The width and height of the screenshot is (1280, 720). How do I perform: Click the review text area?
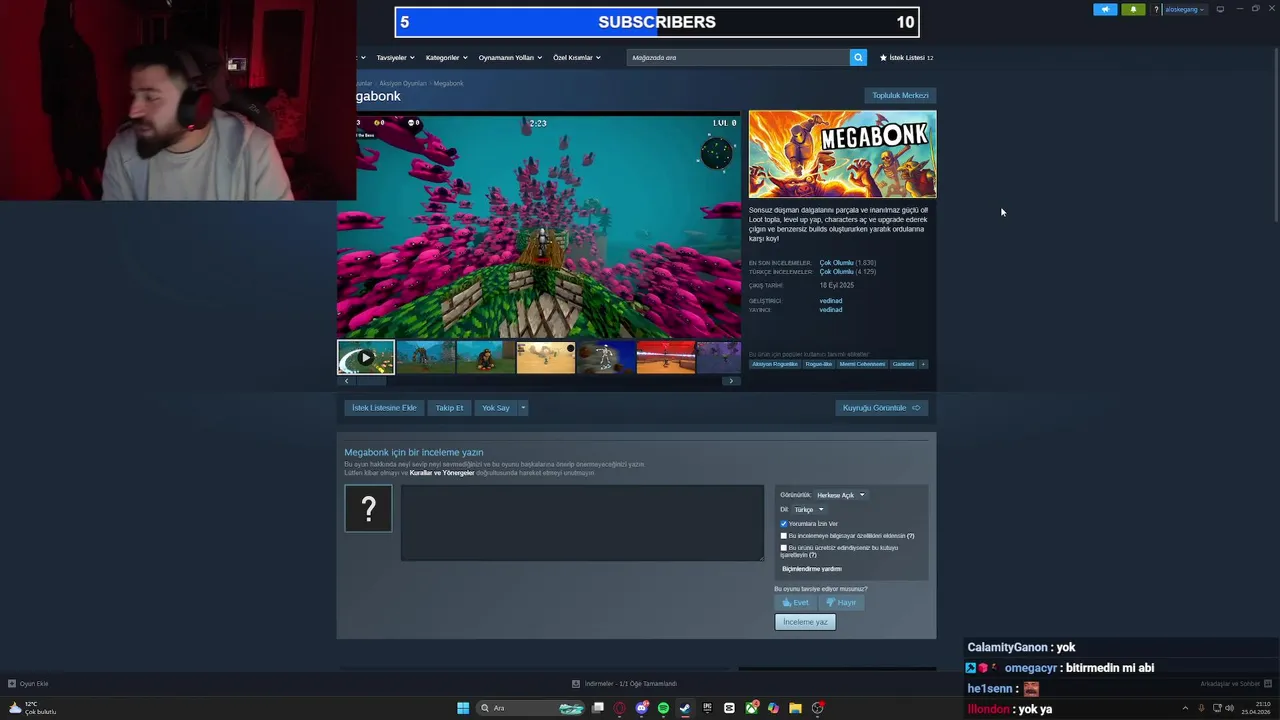pyautogui.click(x=582, y=523)
